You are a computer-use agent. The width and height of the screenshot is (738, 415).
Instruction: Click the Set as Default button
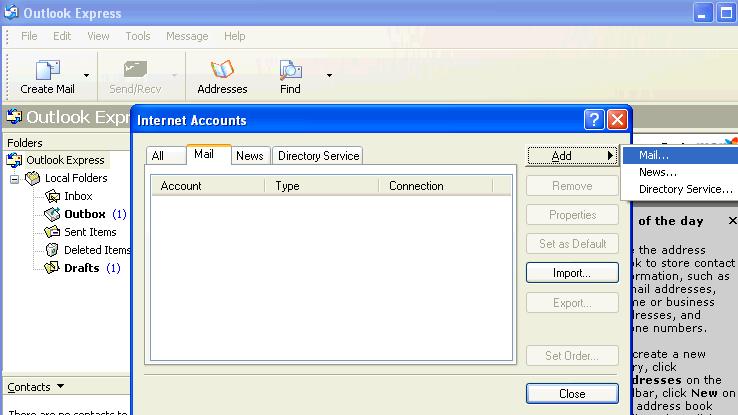coord(572,244)
